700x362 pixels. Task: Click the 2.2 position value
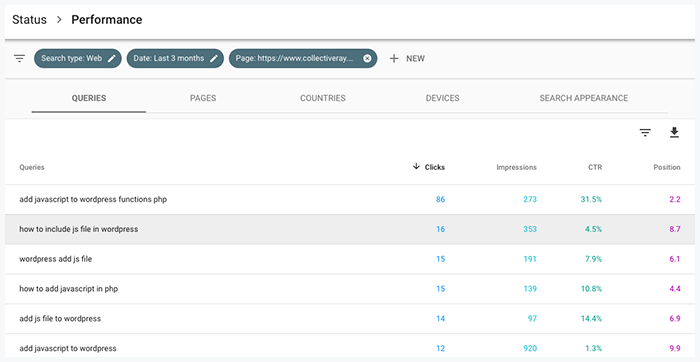coord(675,200)
